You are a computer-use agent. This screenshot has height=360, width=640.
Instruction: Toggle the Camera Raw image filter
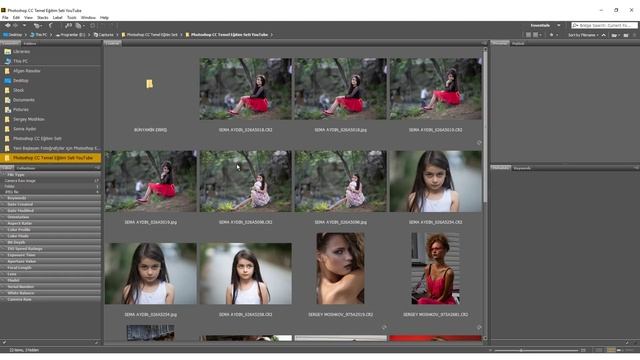click(51, 180)
